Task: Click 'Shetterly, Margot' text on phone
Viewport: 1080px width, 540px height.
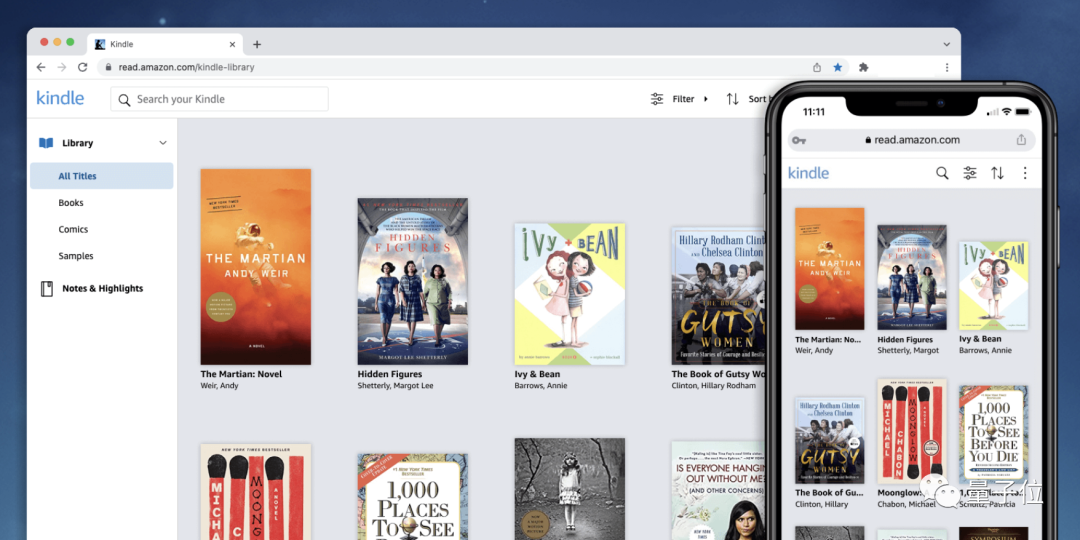Action: click(908, 351)
